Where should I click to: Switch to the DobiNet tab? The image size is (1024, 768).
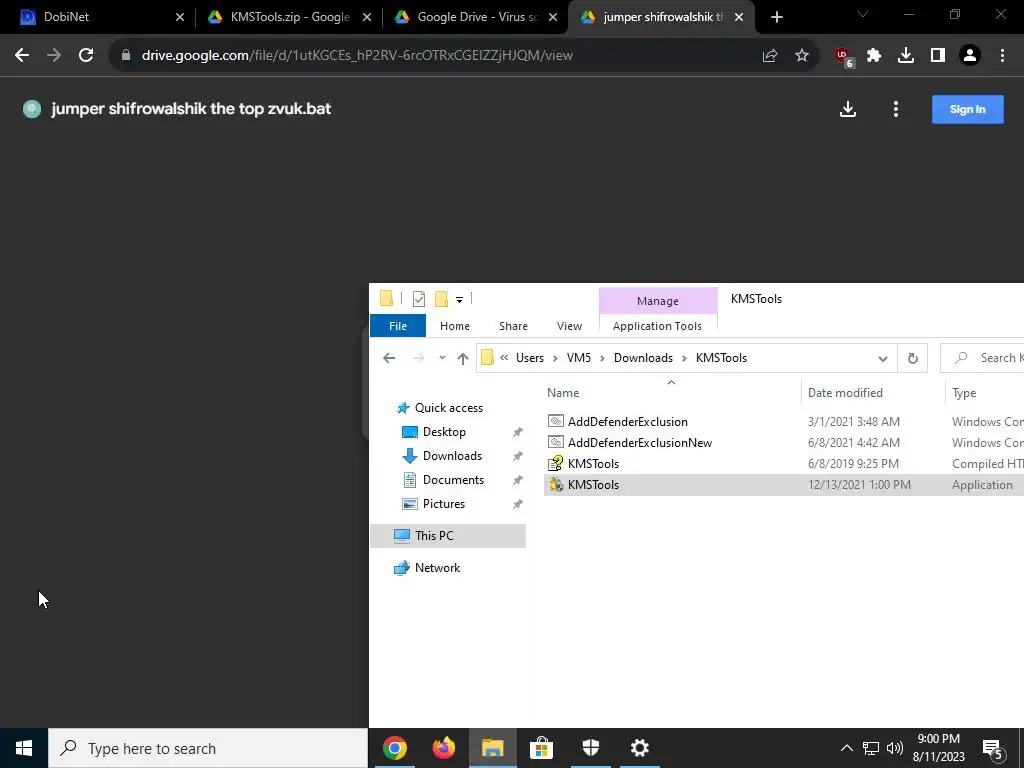tap(98, 17)
